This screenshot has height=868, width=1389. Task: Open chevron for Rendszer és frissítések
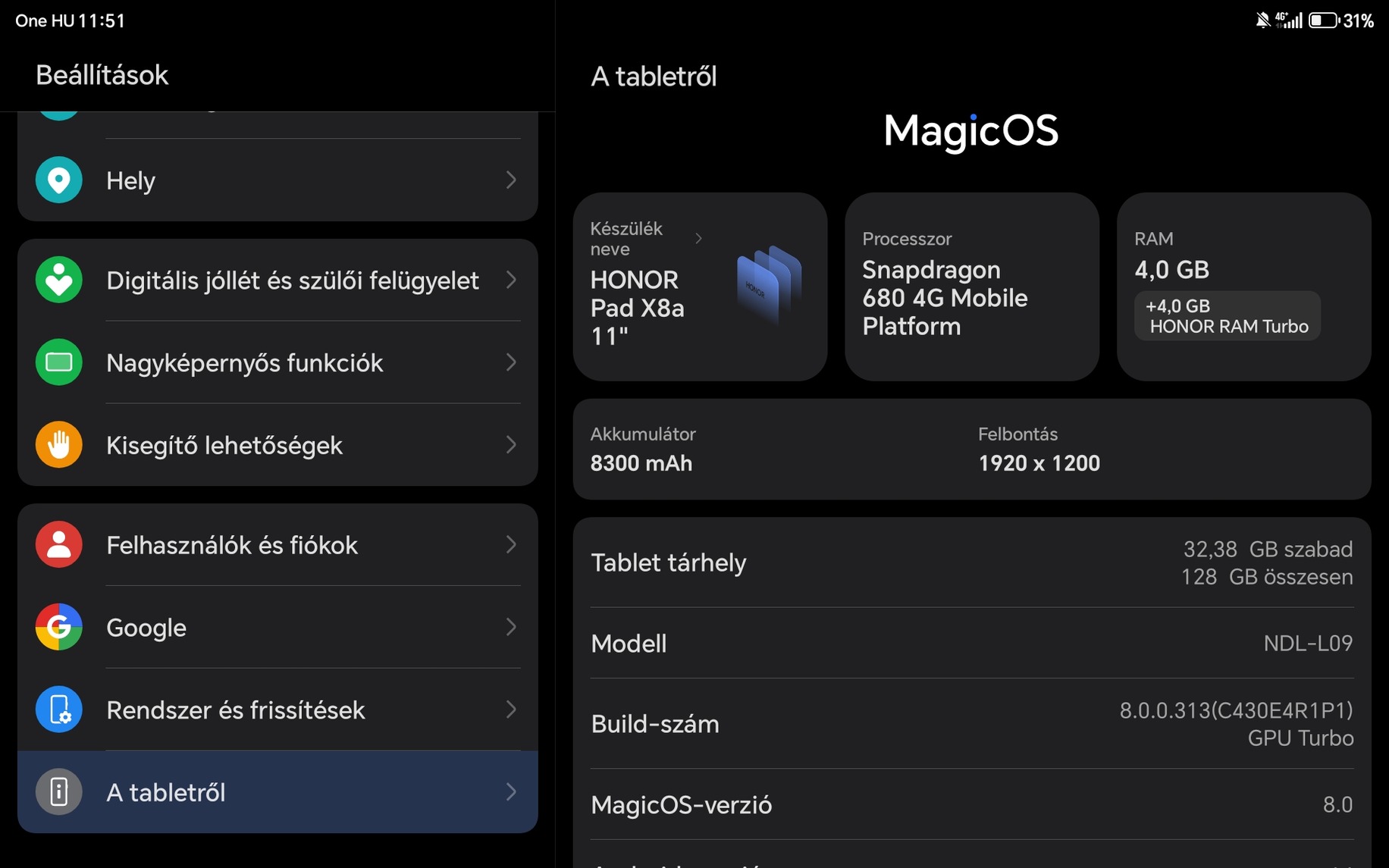(x=511, y=710)
